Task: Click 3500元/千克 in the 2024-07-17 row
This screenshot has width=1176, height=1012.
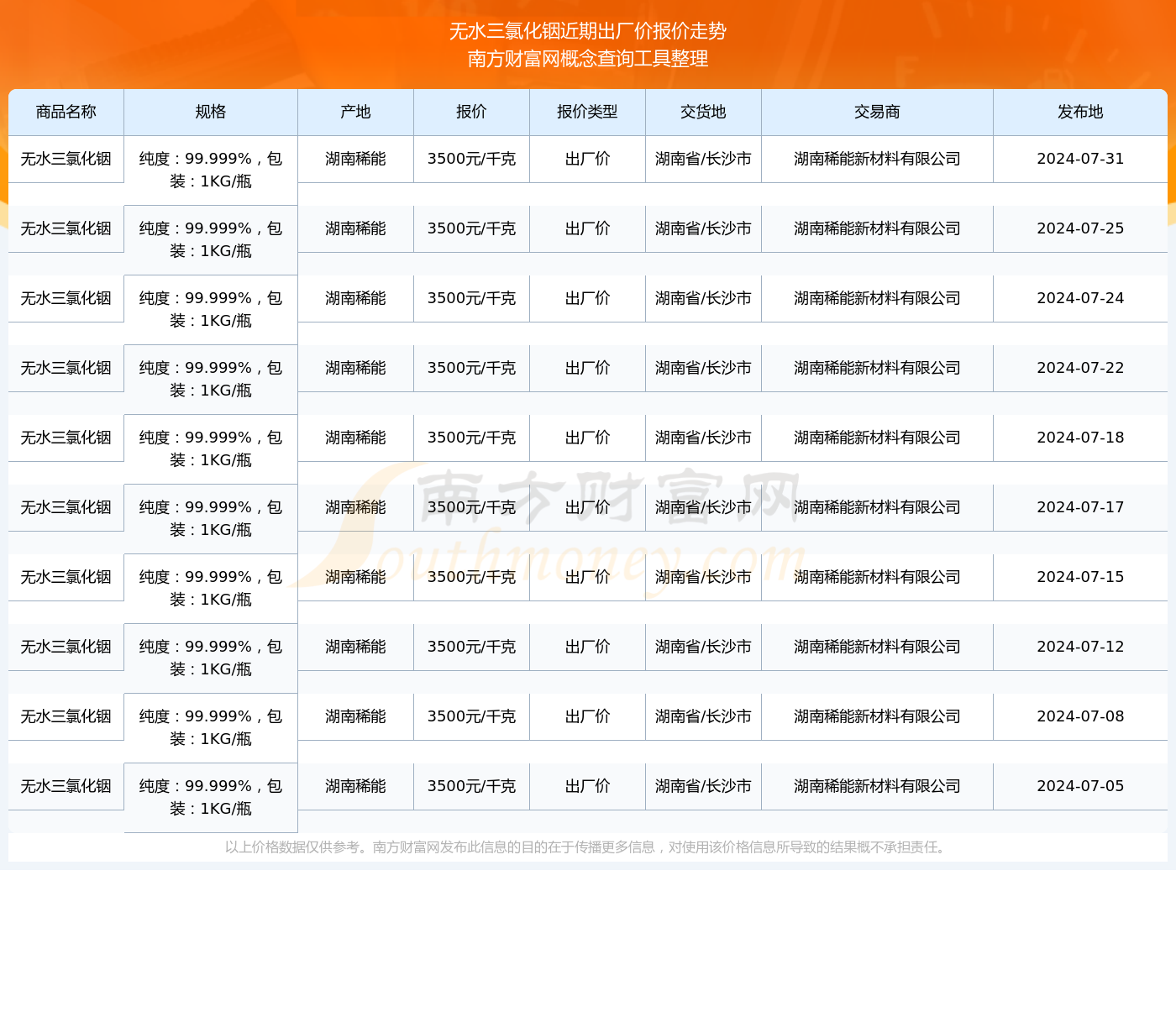Action: [472, 507]
